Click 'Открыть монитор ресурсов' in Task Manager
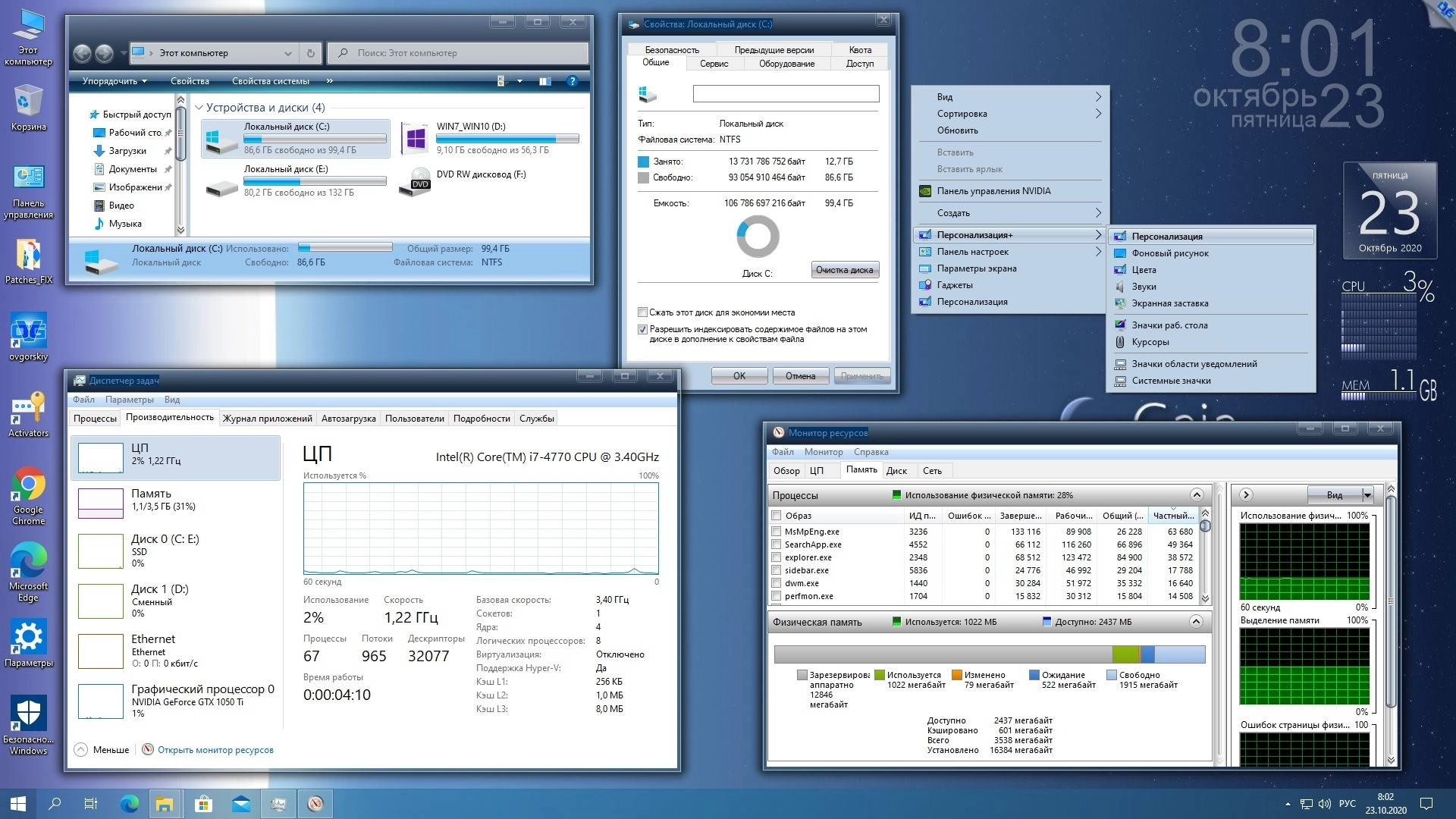1456x819 pixels. (x=215, y=749)
